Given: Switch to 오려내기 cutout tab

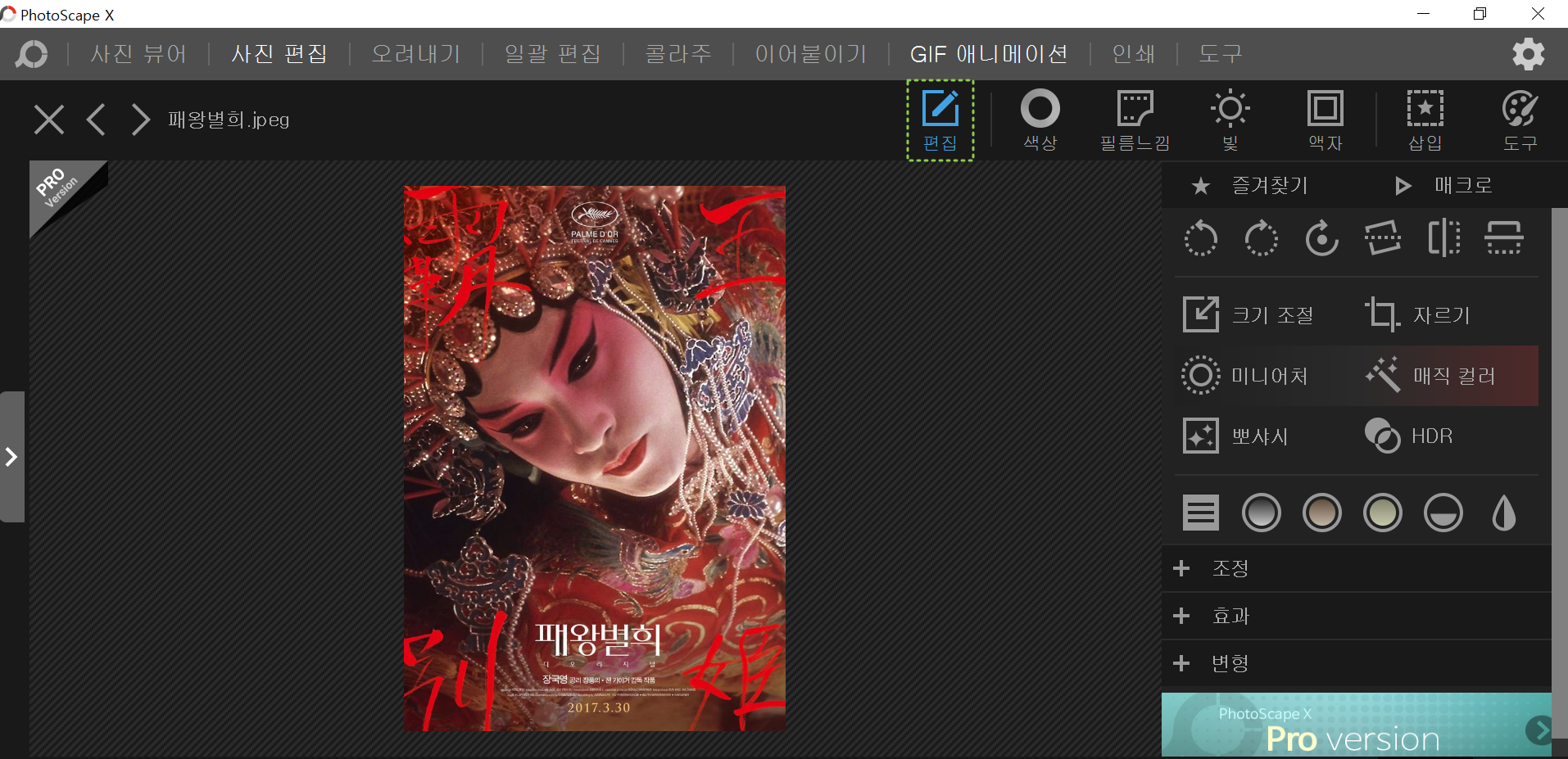Looking at the screenshot, I should point(416,54).
